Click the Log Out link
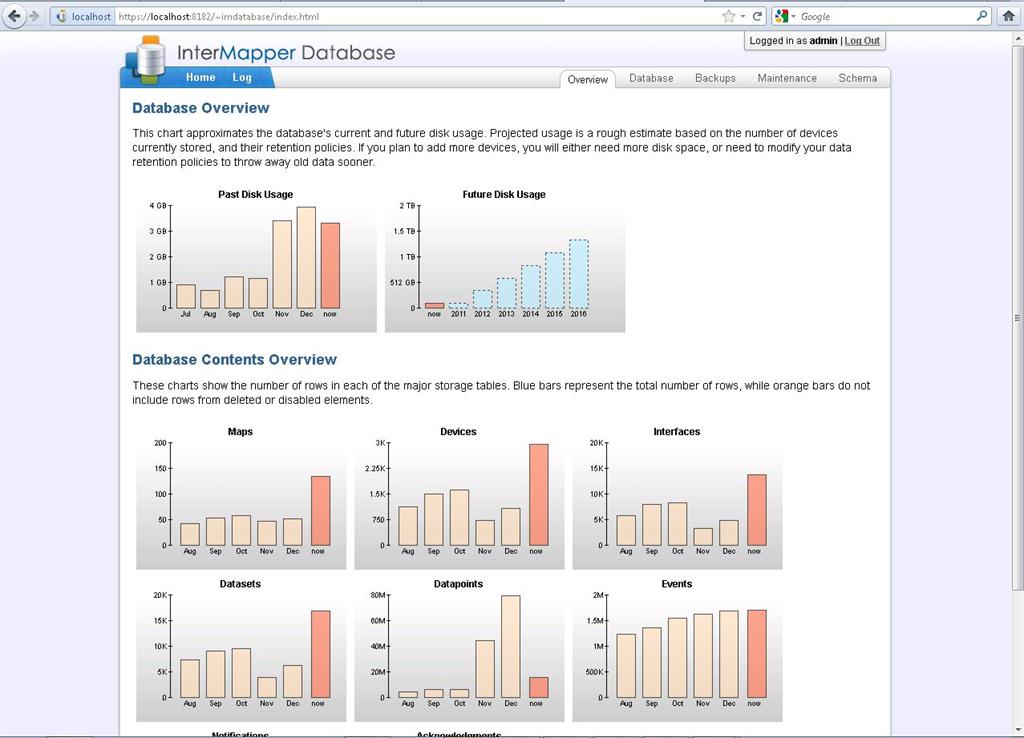Image resolution: width=1024 pixels, height=738 pixels. [862, 41]
